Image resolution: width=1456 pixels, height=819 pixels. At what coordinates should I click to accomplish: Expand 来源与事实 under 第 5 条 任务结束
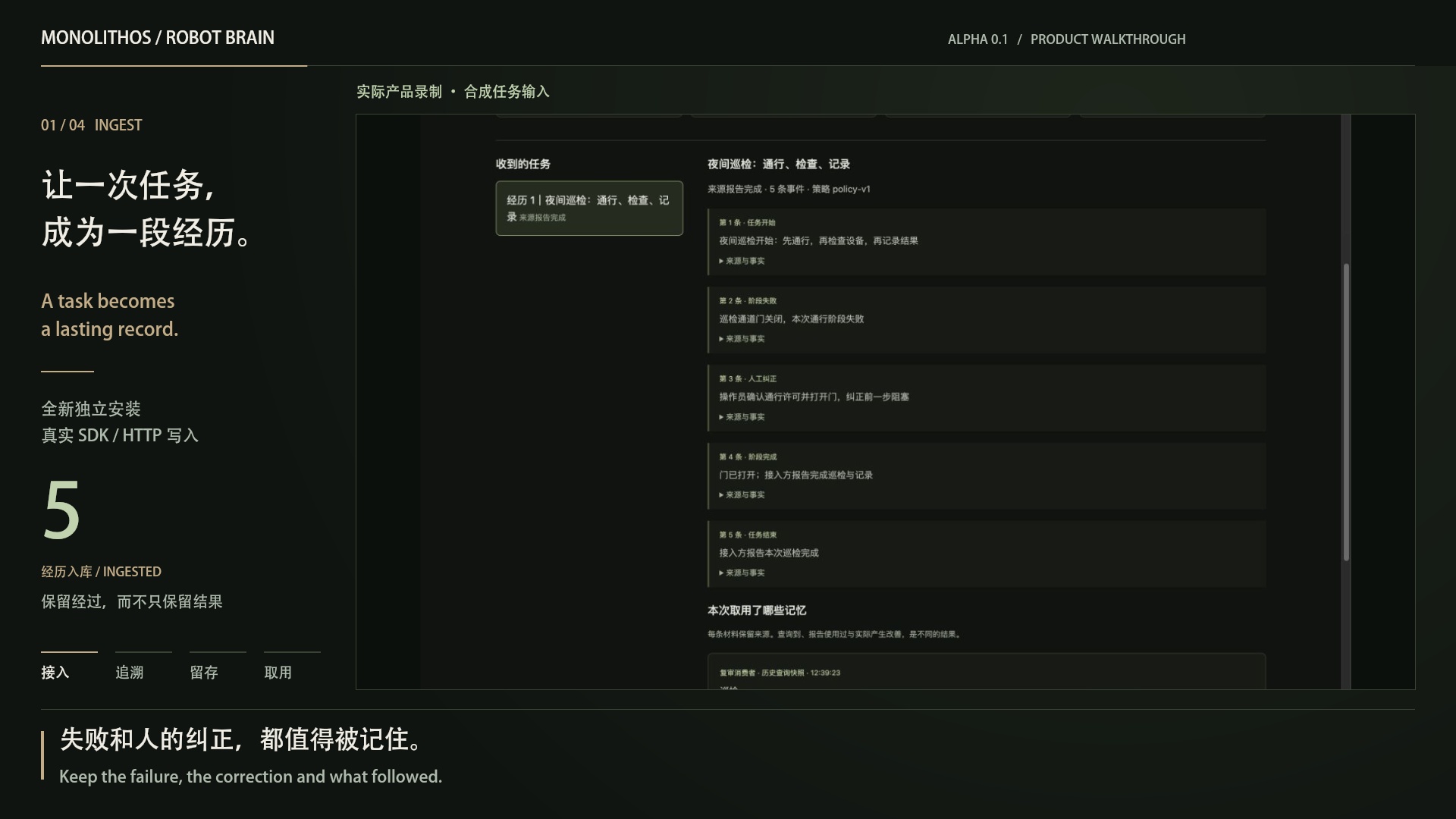pos(742,573)
